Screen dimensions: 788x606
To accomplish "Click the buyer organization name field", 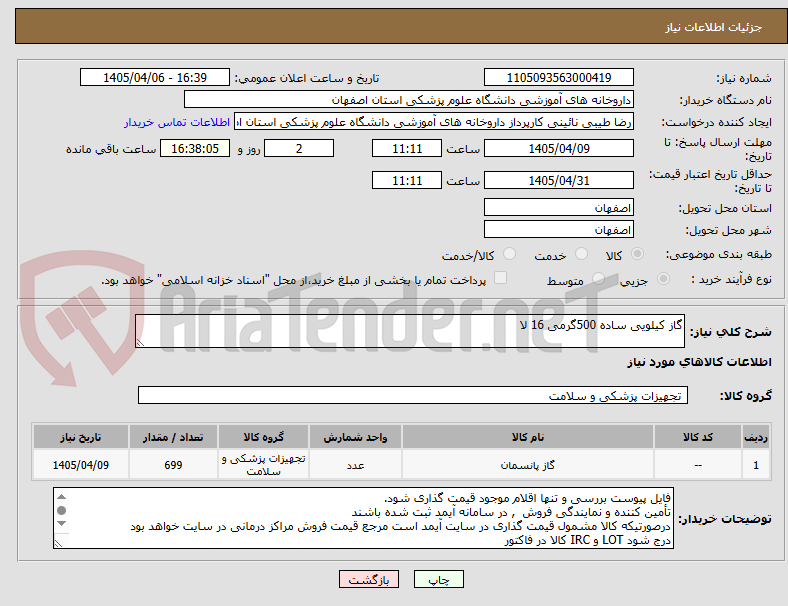I will click(409, 99).
